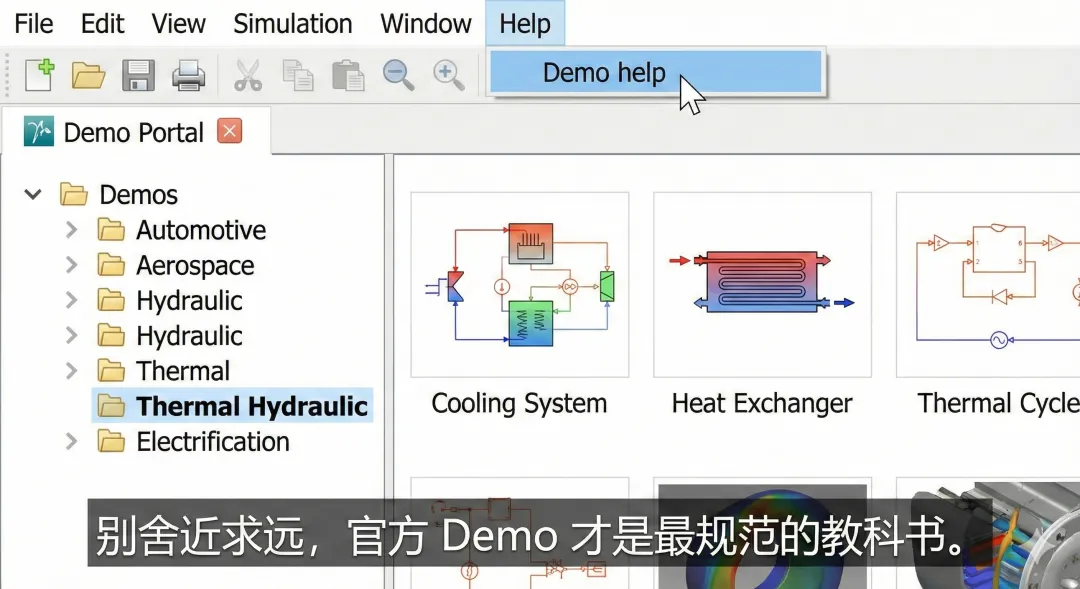Click the Open folder toolbar icon
1080x589 pixels.
(88, 75)
